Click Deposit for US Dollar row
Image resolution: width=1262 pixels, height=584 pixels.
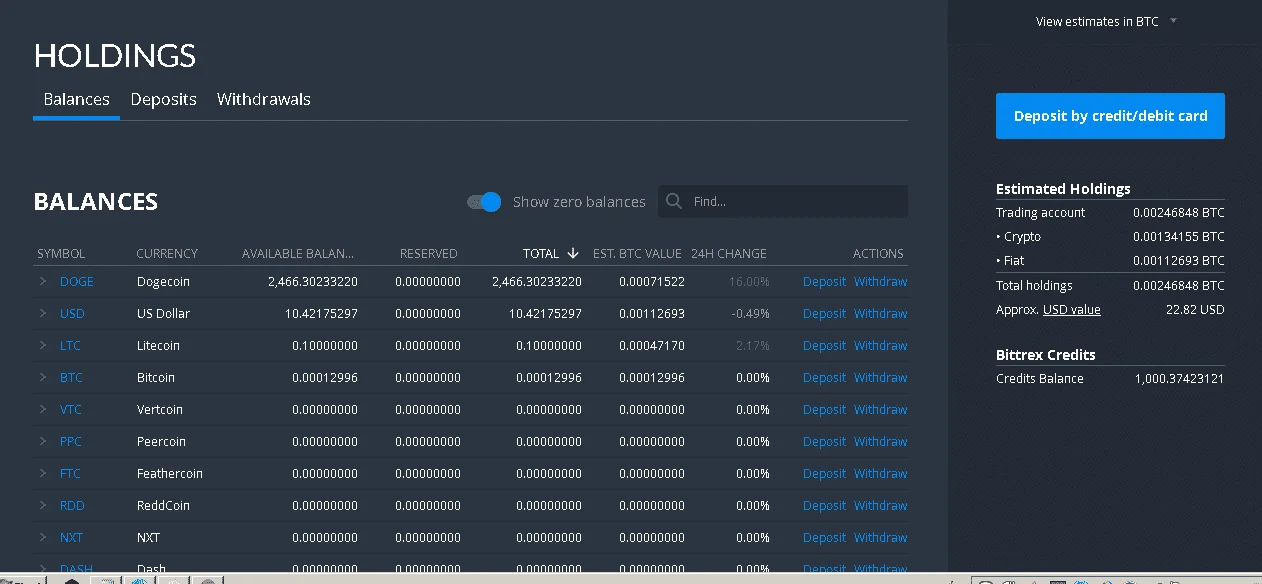coord(825,313)
